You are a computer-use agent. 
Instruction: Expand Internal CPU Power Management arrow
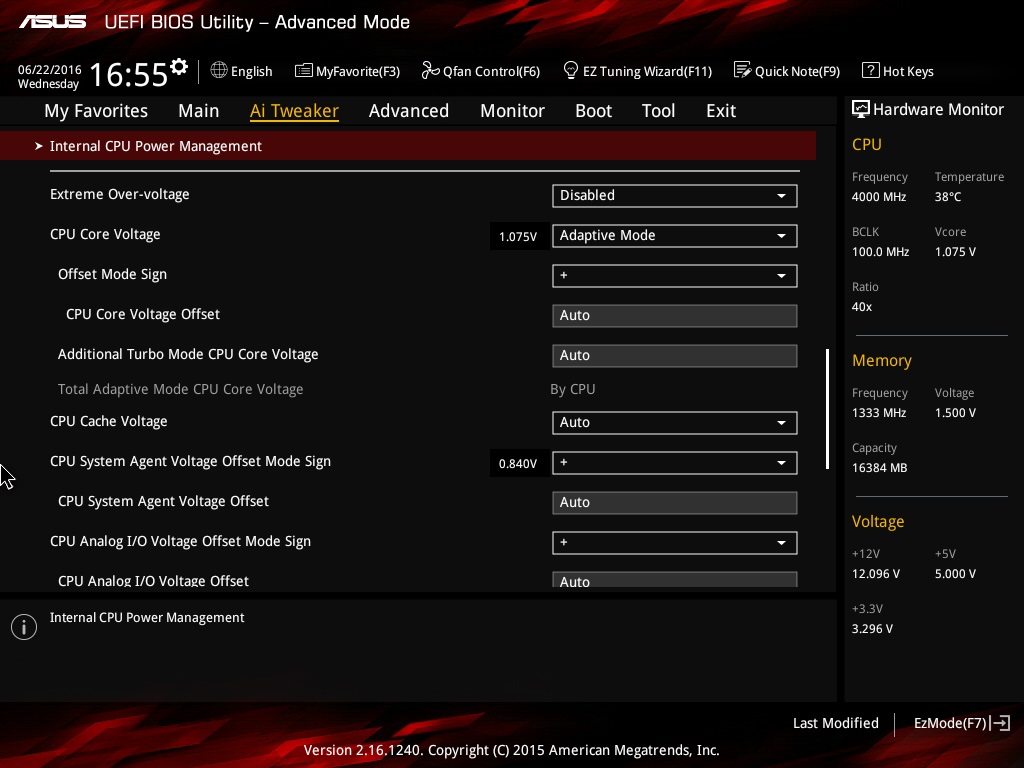39,146
